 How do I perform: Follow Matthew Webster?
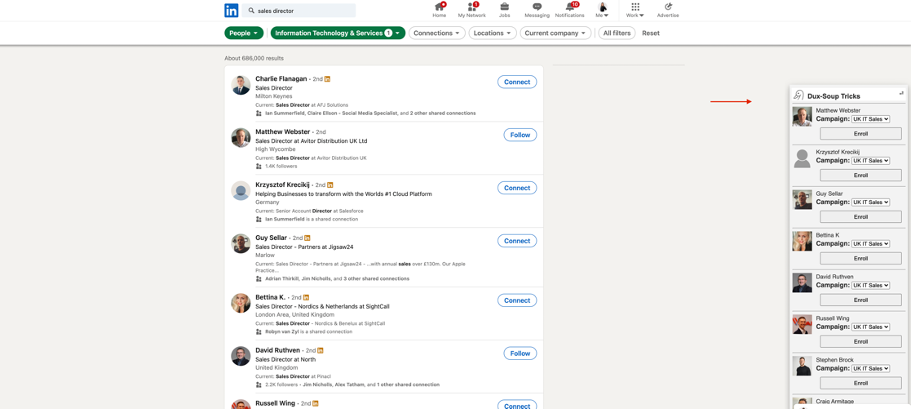520,135
